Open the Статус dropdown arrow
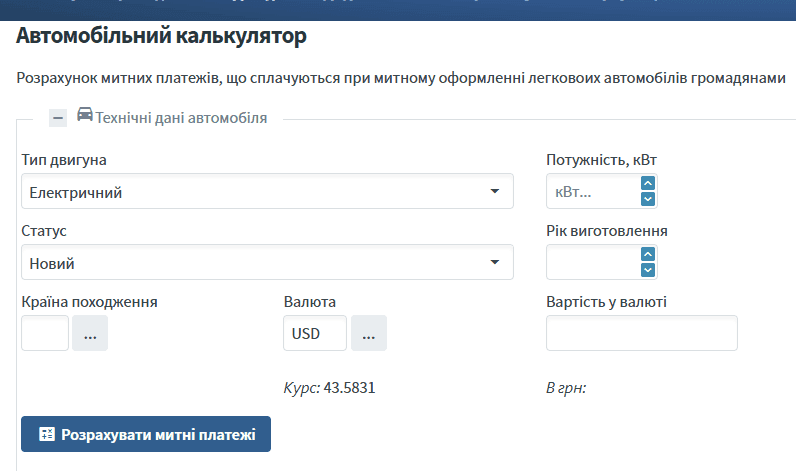Viewport: 796px width, 471px height. pos(494,263)
